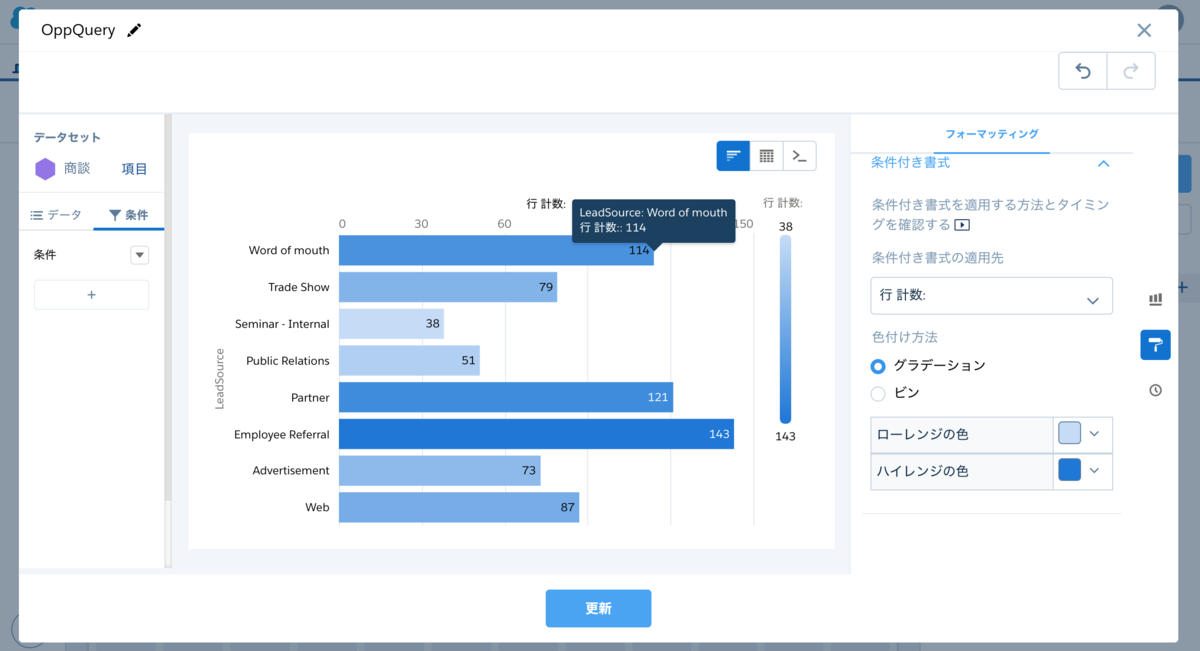Click the legend minimum value 38

coord(786,227)
